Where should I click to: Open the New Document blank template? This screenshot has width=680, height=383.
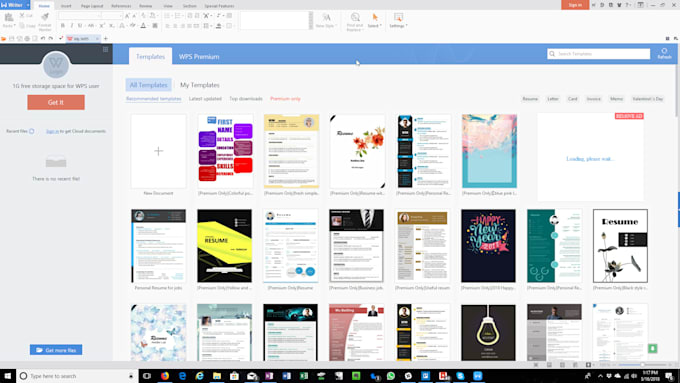click(x=159, y=151)
